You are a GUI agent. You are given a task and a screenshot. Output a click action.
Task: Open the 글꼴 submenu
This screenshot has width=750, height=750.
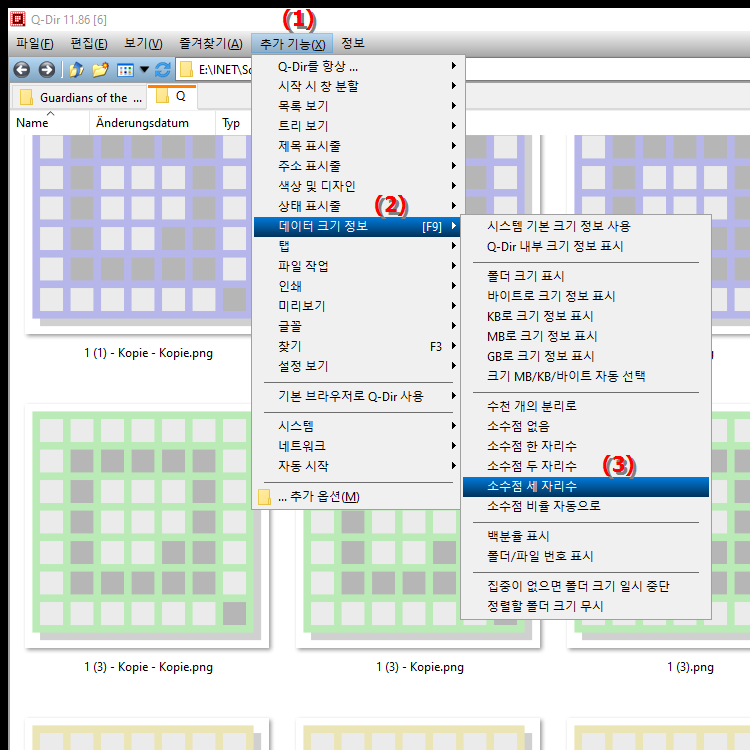click(356, 326)
